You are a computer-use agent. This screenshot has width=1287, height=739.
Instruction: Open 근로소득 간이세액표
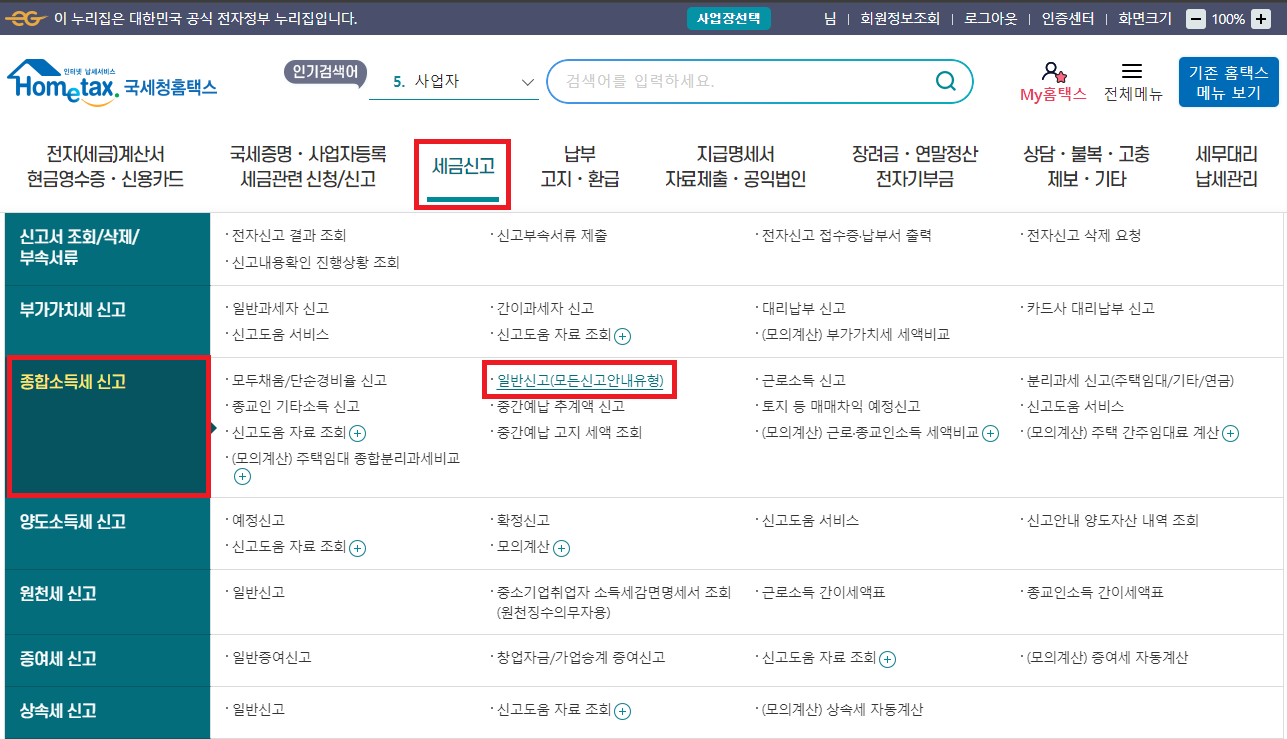tap(824, 593)
